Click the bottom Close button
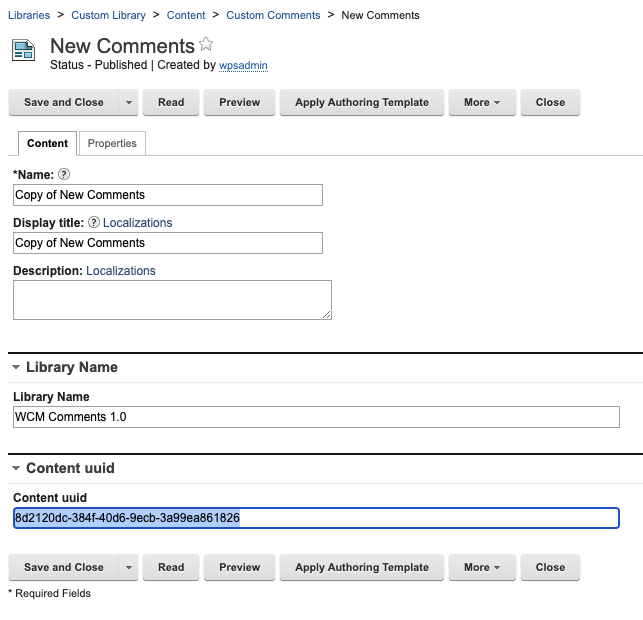This screenshot has width=643, height=620. pos(550,567)
